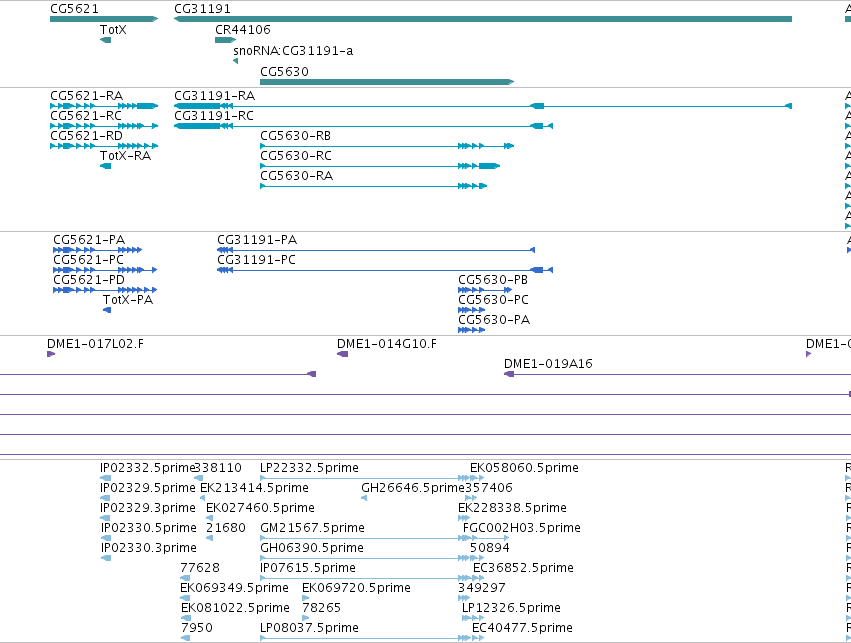Select the EK228338.5prime EST label
This screenshot has height=643, width=851.
coord(512,508)
